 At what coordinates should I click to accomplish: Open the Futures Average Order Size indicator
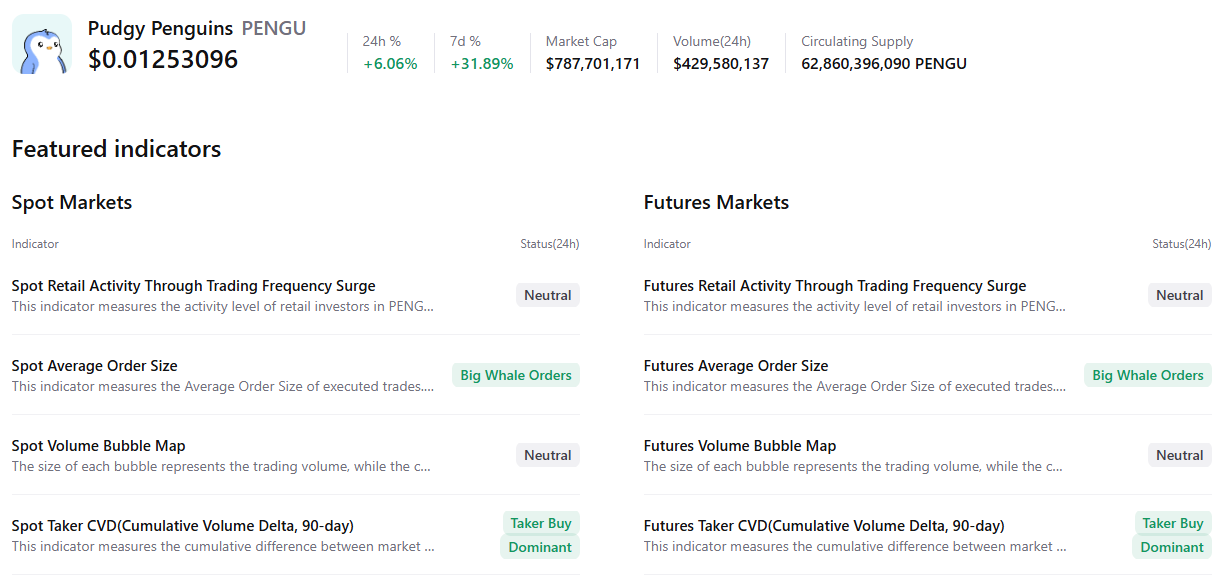tap(736, 365)
